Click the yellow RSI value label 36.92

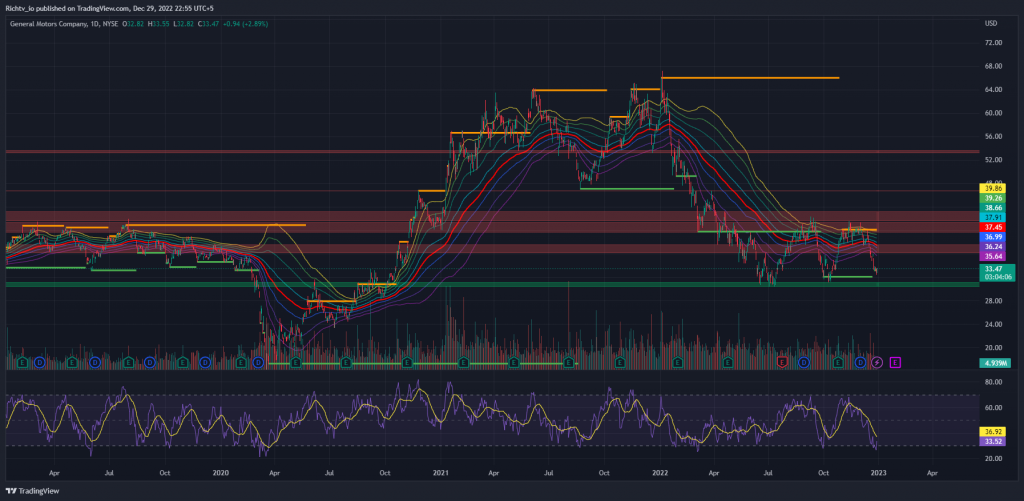(x=994, y=432)
